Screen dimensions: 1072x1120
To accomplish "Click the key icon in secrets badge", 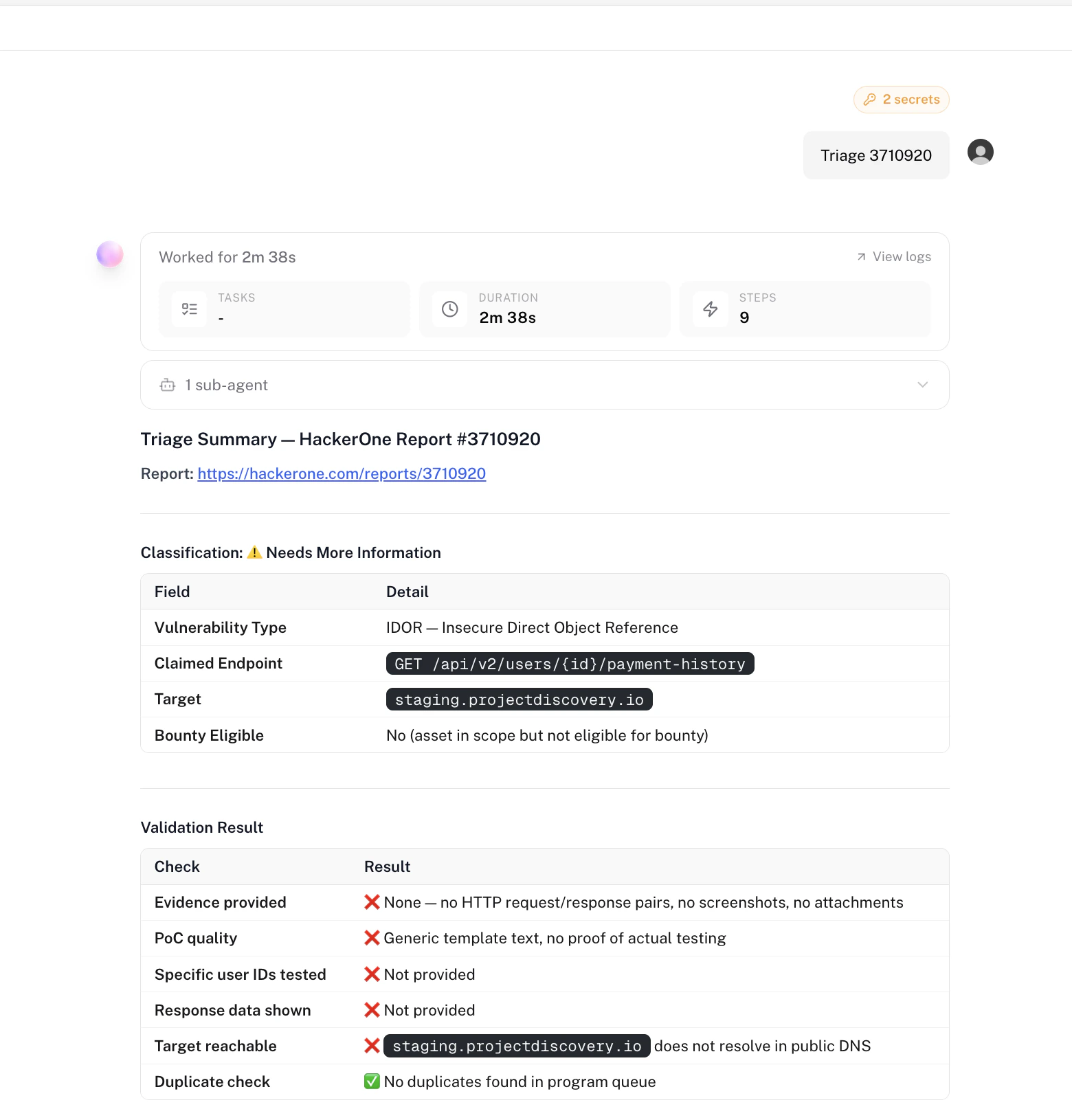I will (869, 100).
